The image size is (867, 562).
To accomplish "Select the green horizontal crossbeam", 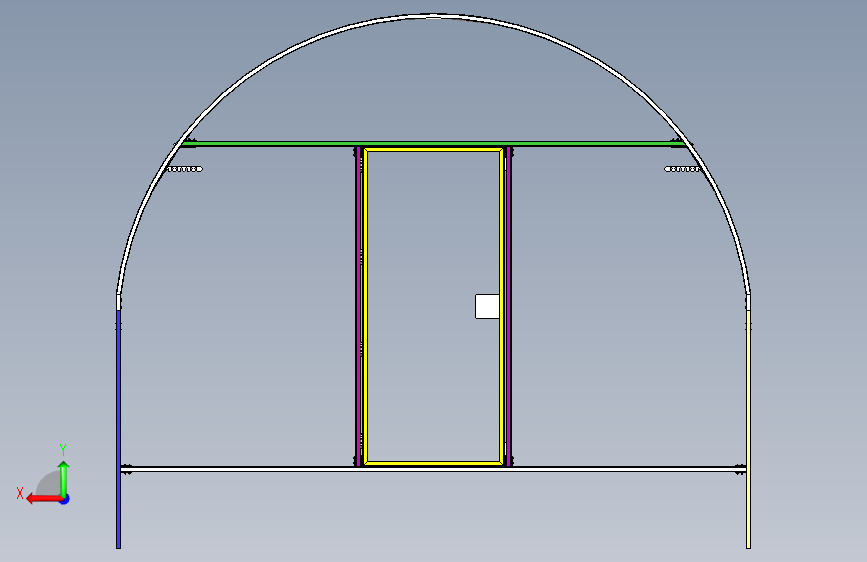I will coord(435,144).
